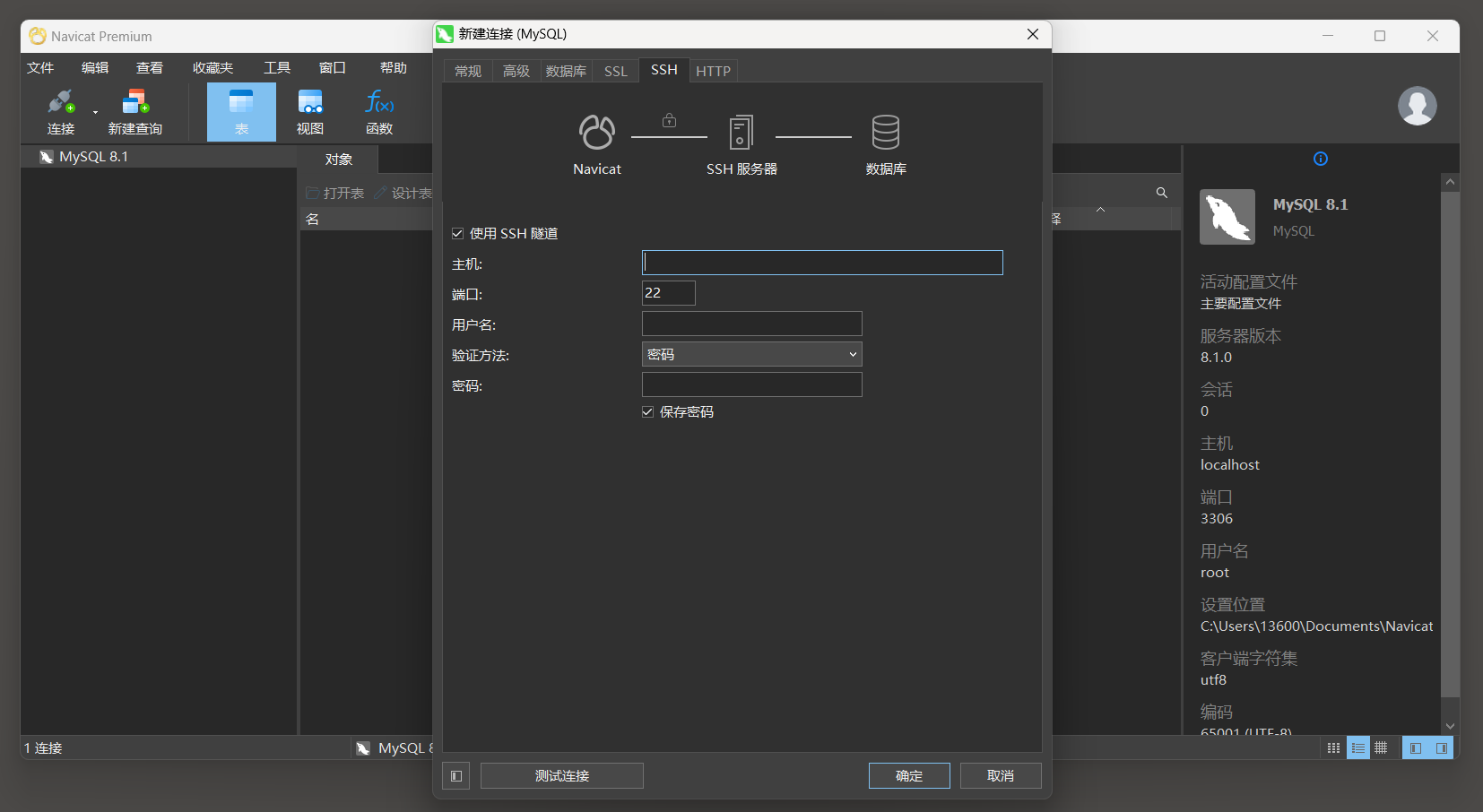Click the SSH server icon in the diagram
1483x812 pixels.
pos(741,132)
